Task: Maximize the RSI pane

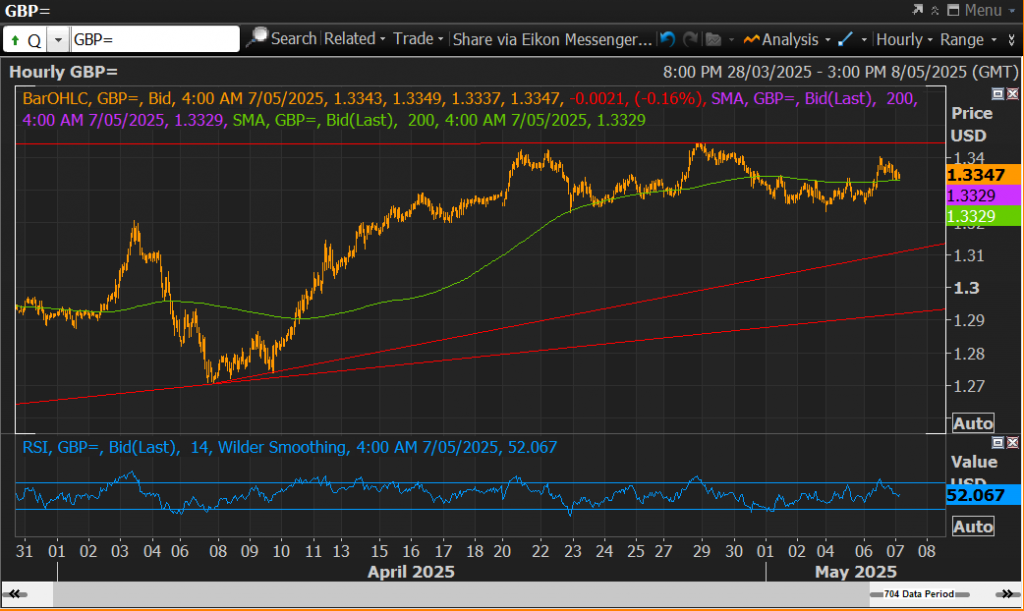Action: coord(998,443)
